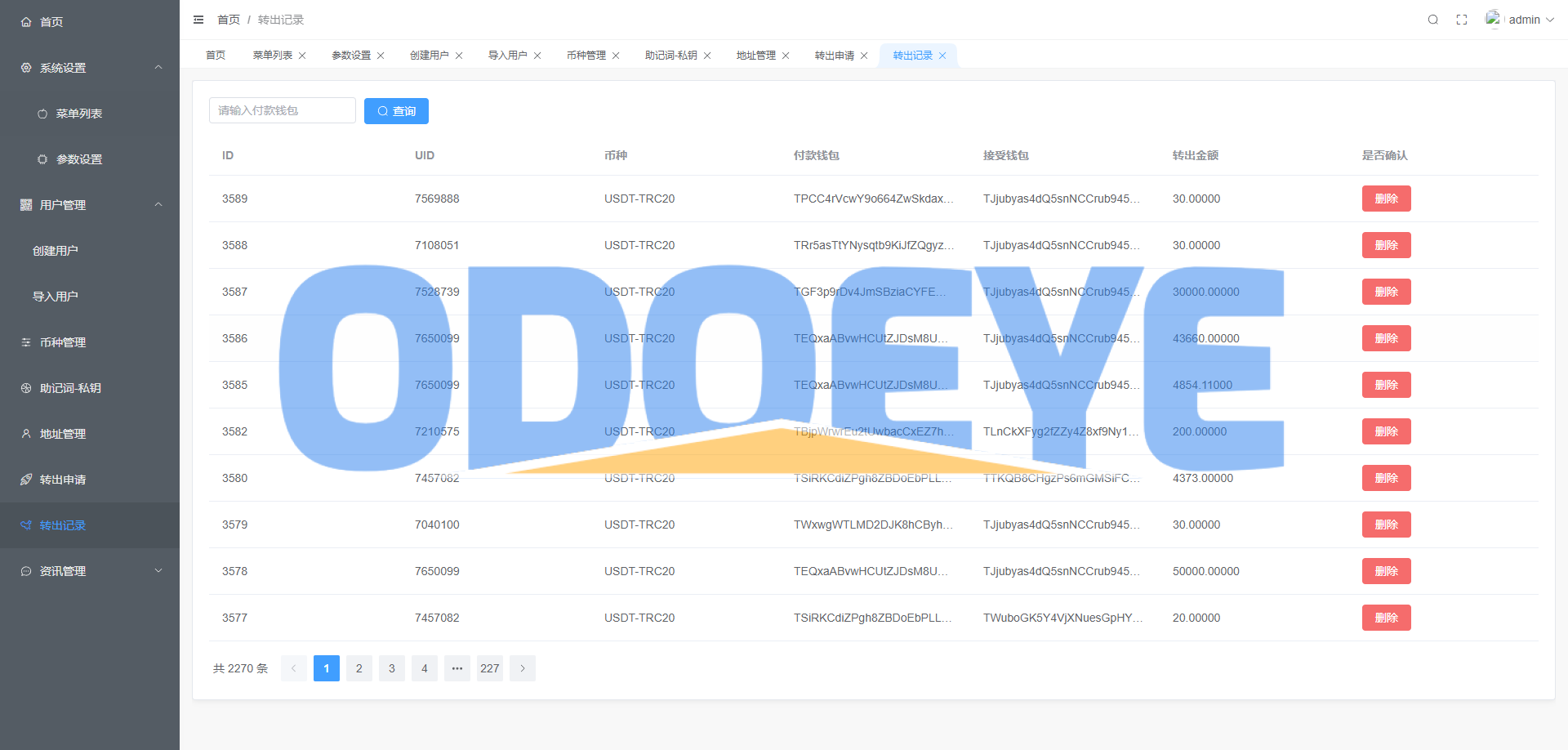Toggle the sidebar collapse hamburger icon

(x=198, y=20)
